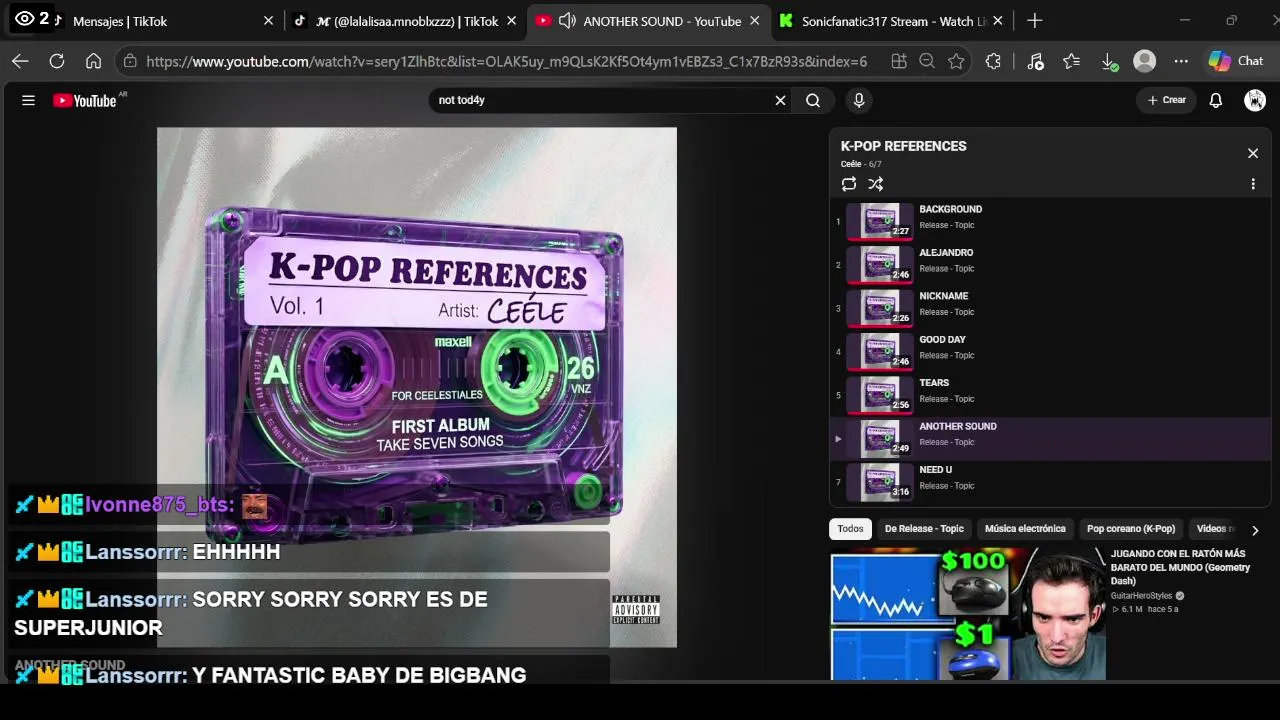
Task: Open the YouTube account avatar menu
Action: (x=1255, y=100)
